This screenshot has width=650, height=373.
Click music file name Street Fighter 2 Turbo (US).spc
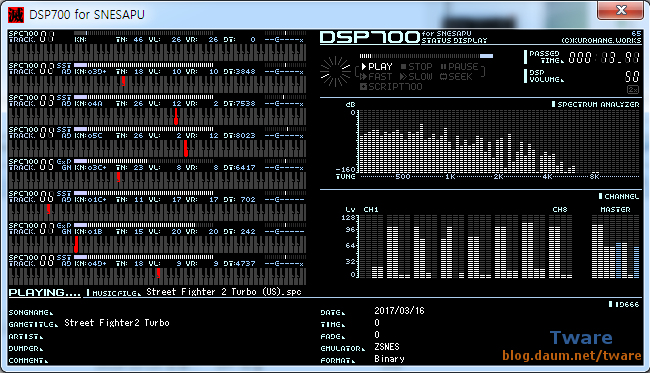click(224, 292)
